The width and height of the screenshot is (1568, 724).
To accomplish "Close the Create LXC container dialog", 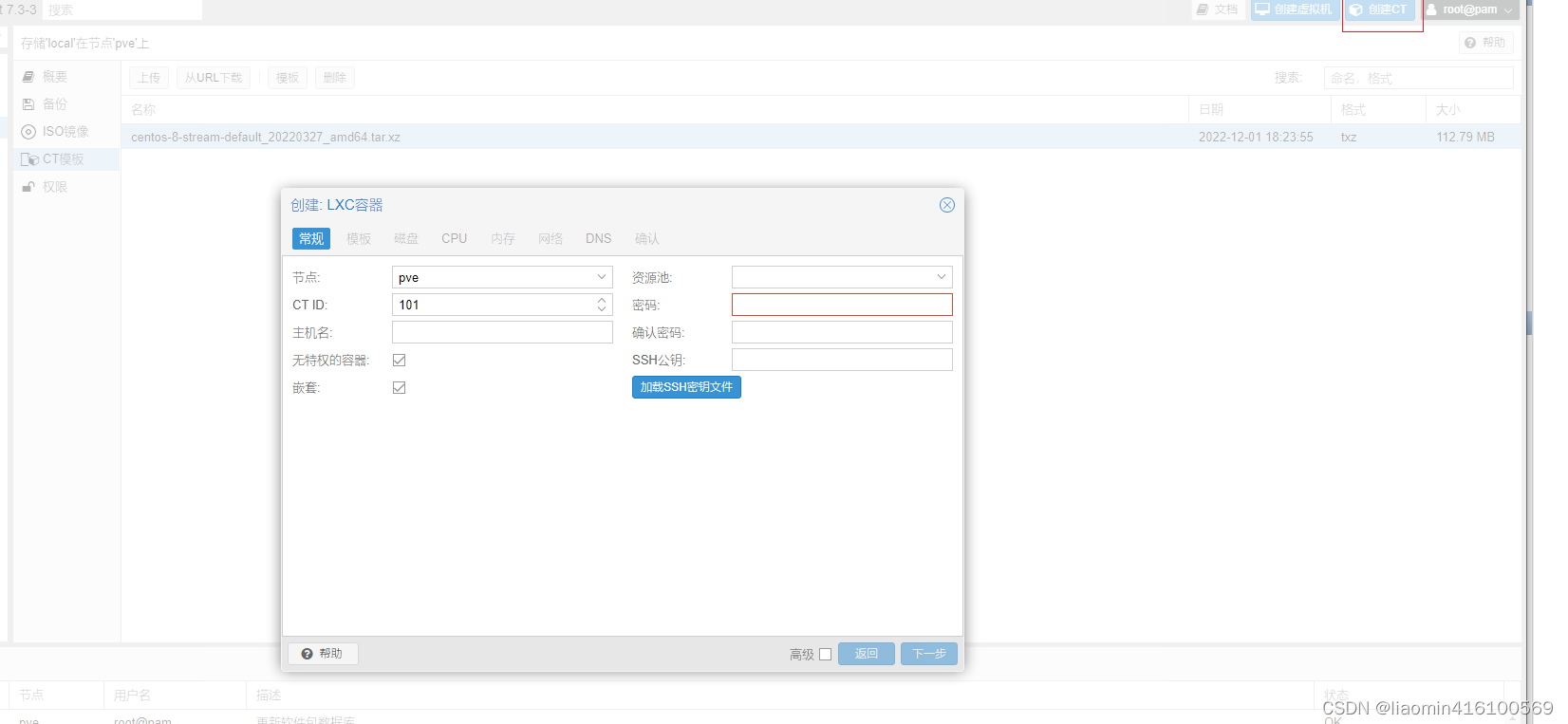I will pyautogui.click(x=946, y=205).
